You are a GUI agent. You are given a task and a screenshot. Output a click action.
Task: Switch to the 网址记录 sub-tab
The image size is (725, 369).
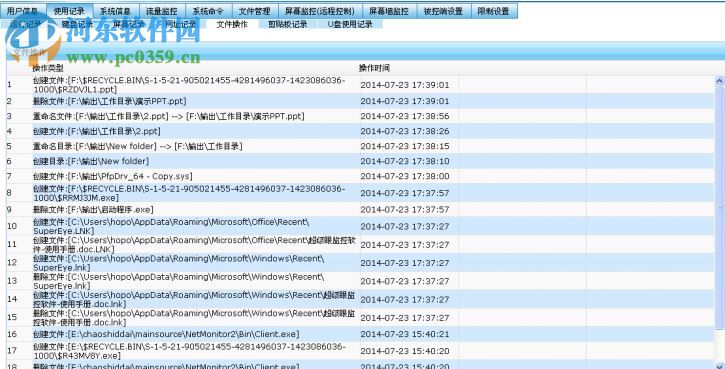pyautogui.click(x=181, y=24)
